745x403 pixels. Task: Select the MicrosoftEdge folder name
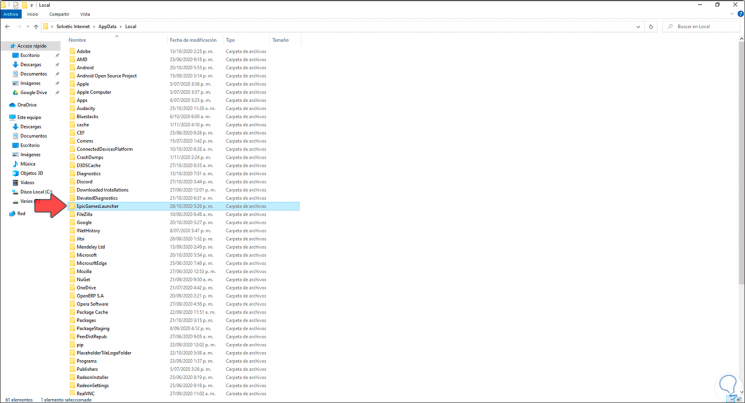[92, 263]
